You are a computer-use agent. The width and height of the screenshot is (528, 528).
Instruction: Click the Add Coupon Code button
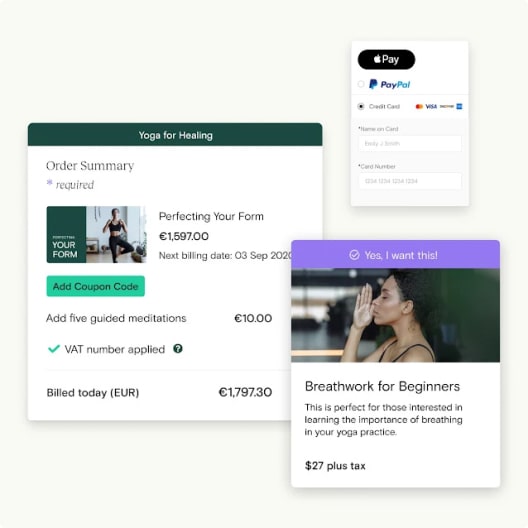pos(96,286)
